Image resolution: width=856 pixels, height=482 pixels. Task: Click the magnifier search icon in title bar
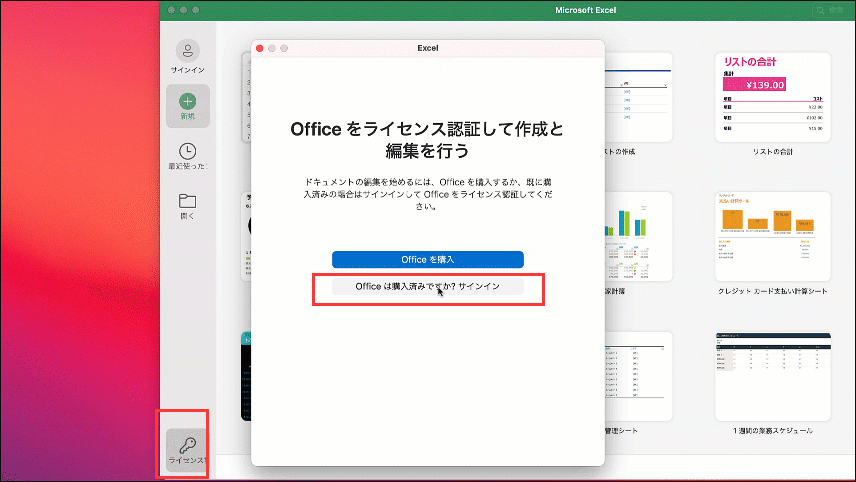821,10
